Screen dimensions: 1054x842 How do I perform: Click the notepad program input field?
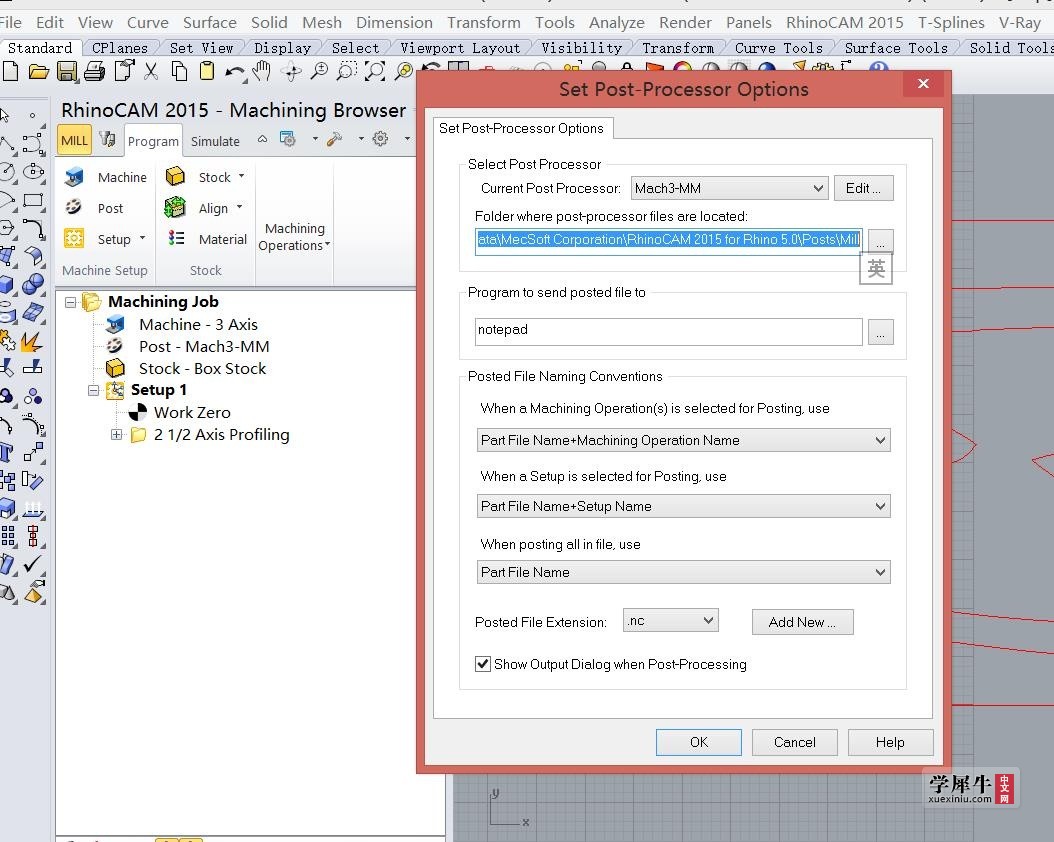668,331
